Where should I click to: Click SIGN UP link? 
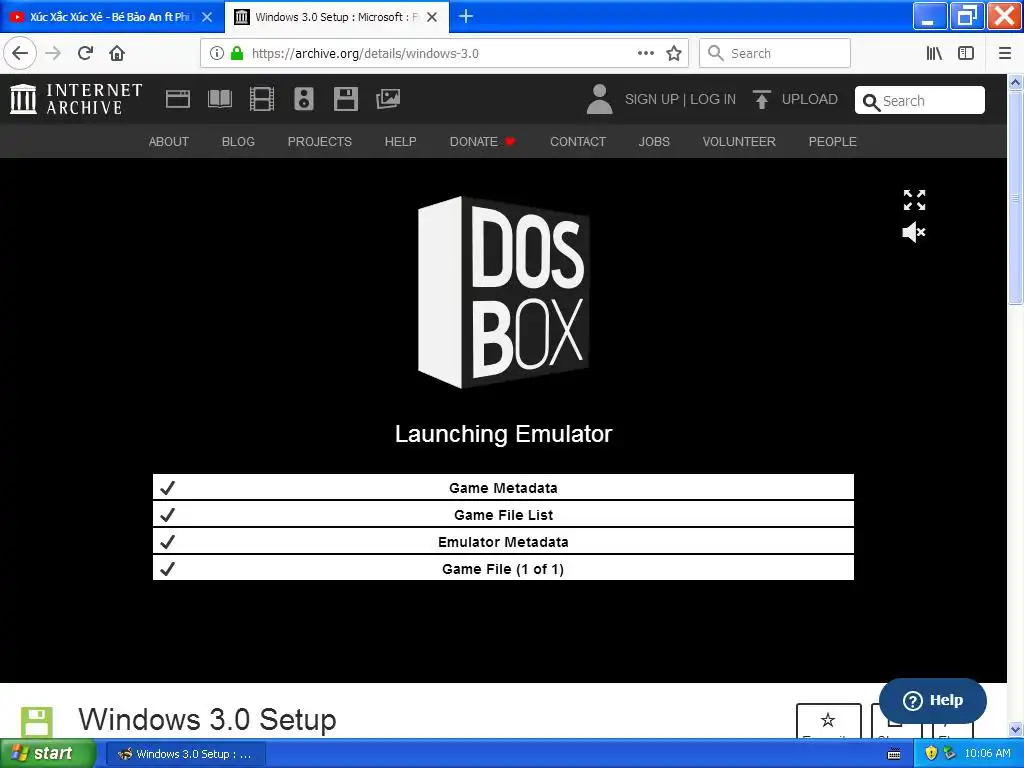[x=651, y=99]
